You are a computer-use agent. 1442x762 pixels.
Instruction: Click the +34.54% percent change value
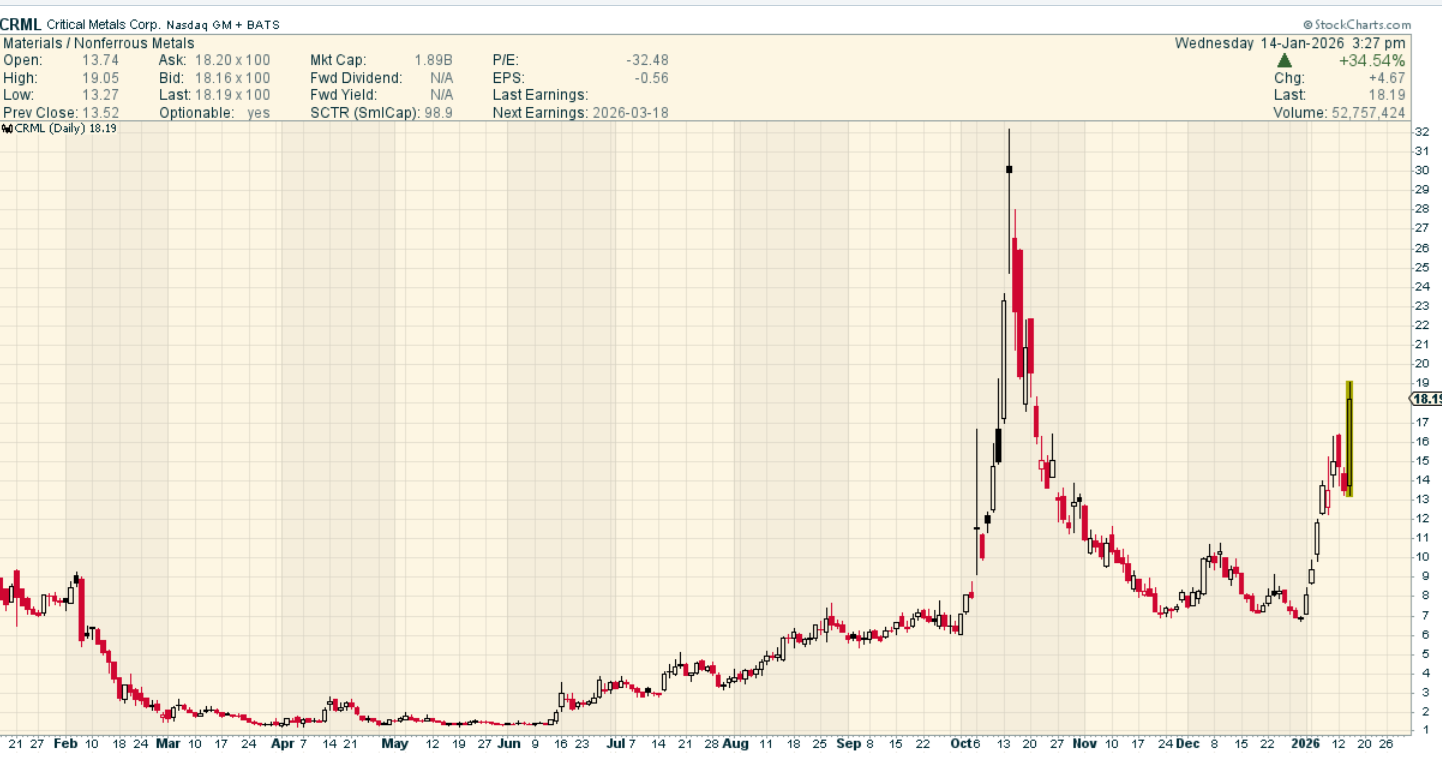[x=1371, y=60]
